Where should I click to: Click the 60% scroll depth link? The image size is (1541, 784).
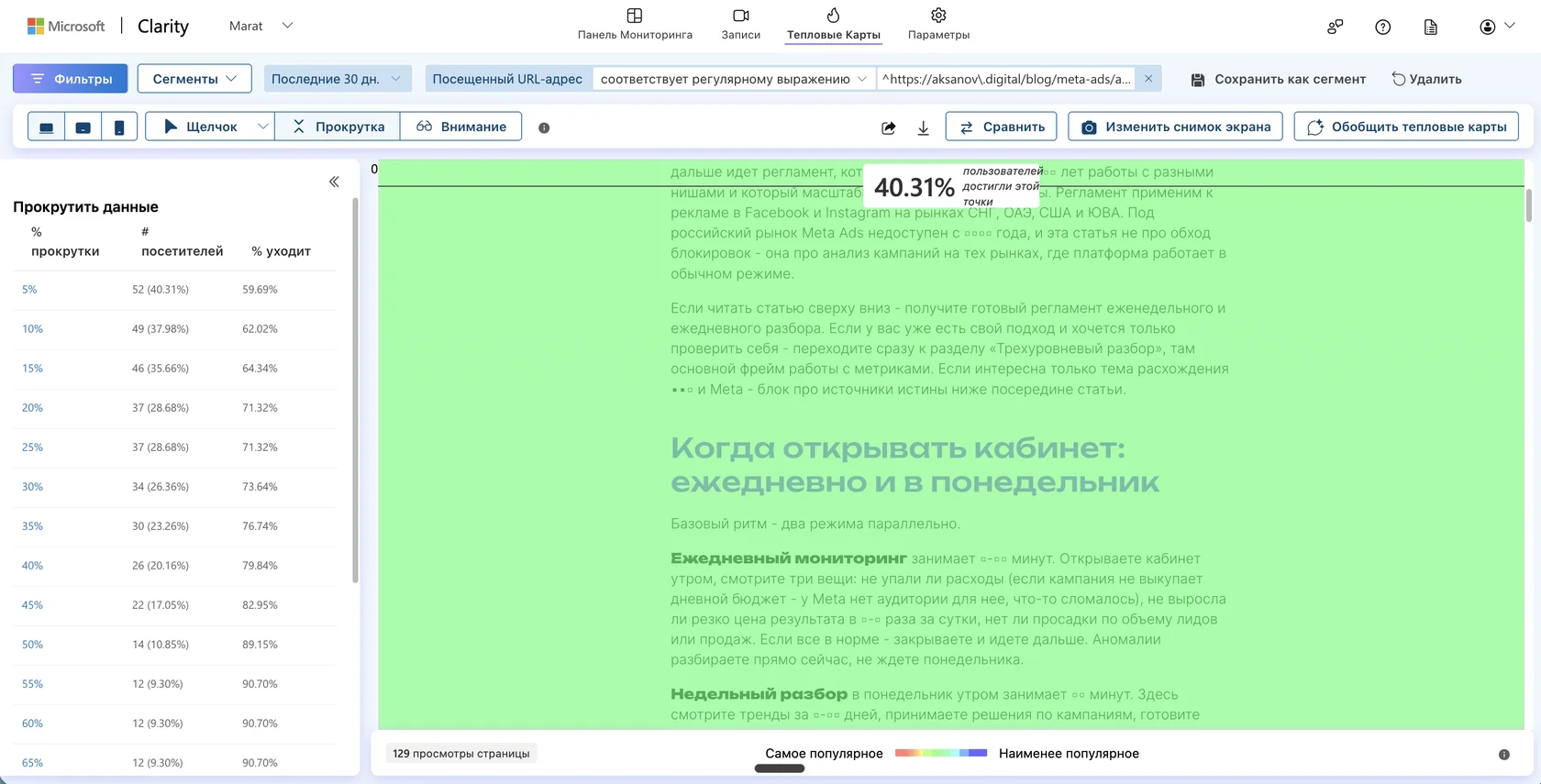pos(32,723)
